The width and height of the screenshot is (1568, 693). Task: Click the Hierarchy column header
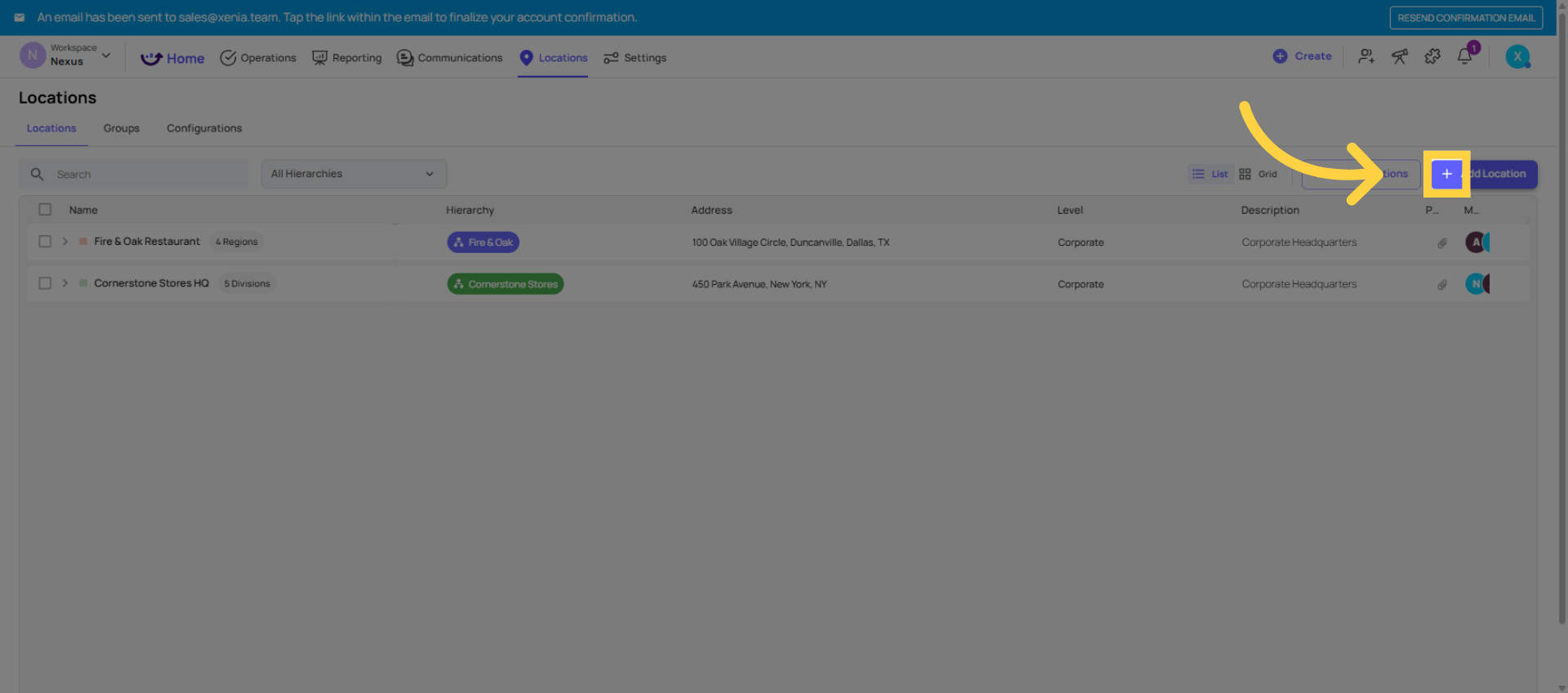click(x=470, y=210)
